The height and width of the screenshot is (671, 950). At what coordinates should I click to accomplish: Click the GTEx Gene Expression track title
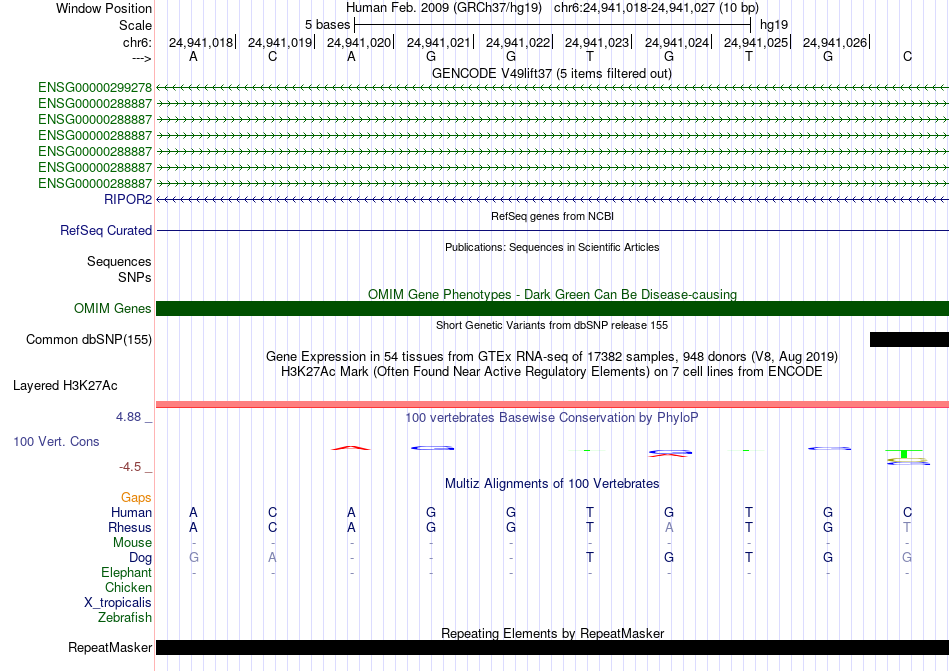[x=552, y=356]
